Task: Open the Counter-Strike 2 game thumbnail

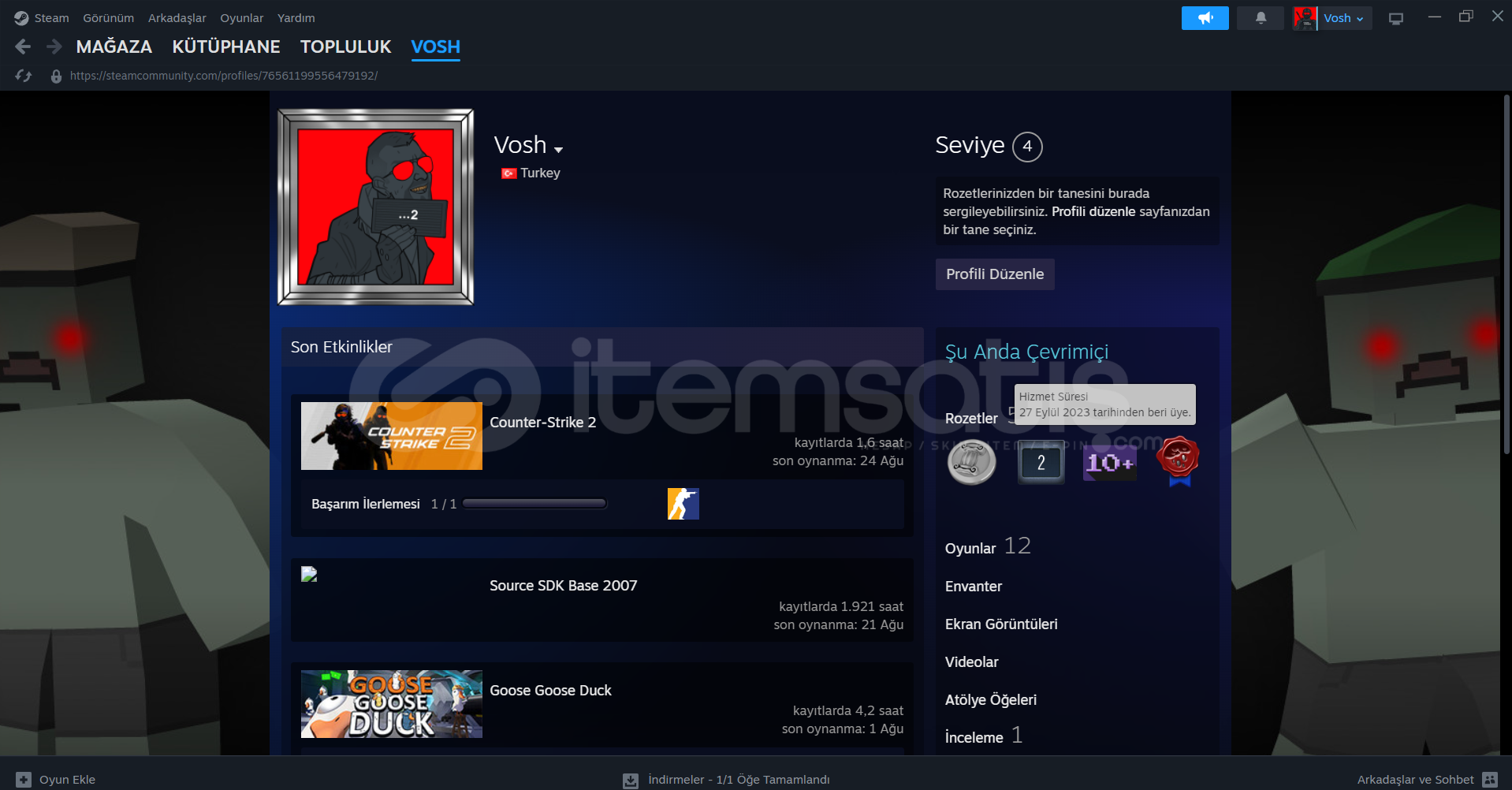Action: point(392,436)
